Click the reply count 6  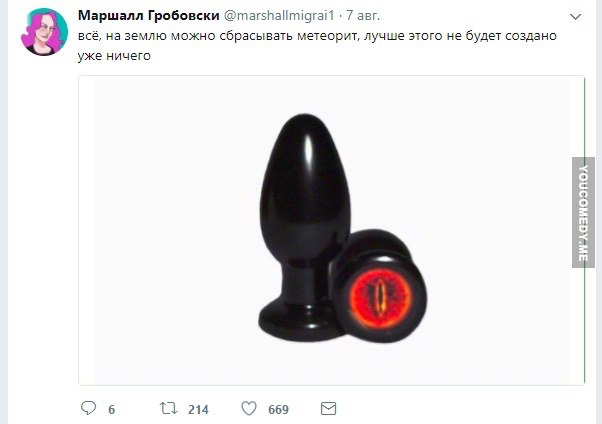(x=111, y=409)
